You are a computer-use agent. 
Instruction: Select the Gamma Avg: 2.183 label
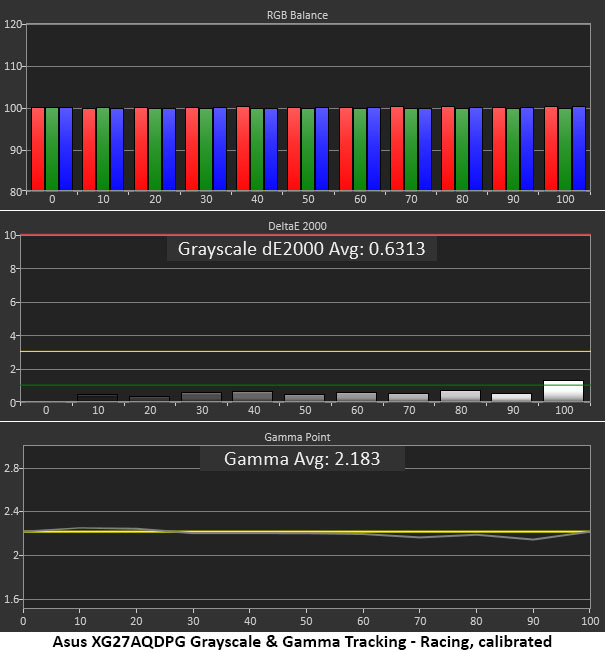[302, 459]
